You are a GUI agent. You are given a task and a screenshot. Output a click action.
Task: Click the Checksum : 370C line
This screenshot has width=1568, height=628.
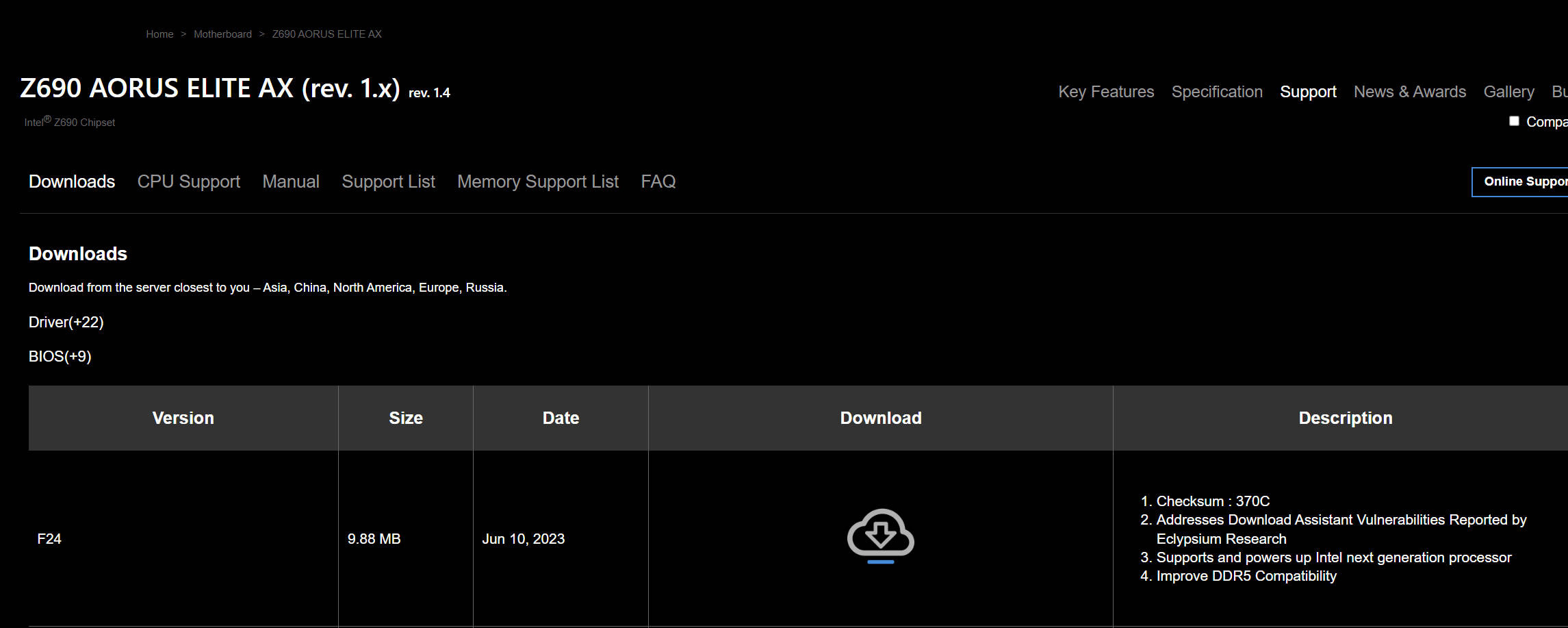(1213, 501)
